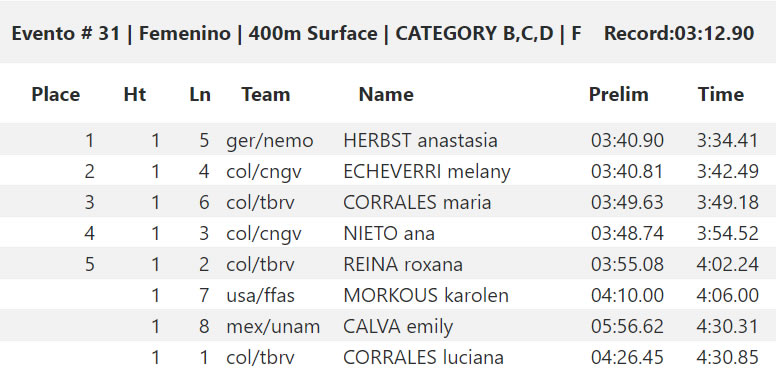Click the Place column header
776x375 pixels.
55,94
